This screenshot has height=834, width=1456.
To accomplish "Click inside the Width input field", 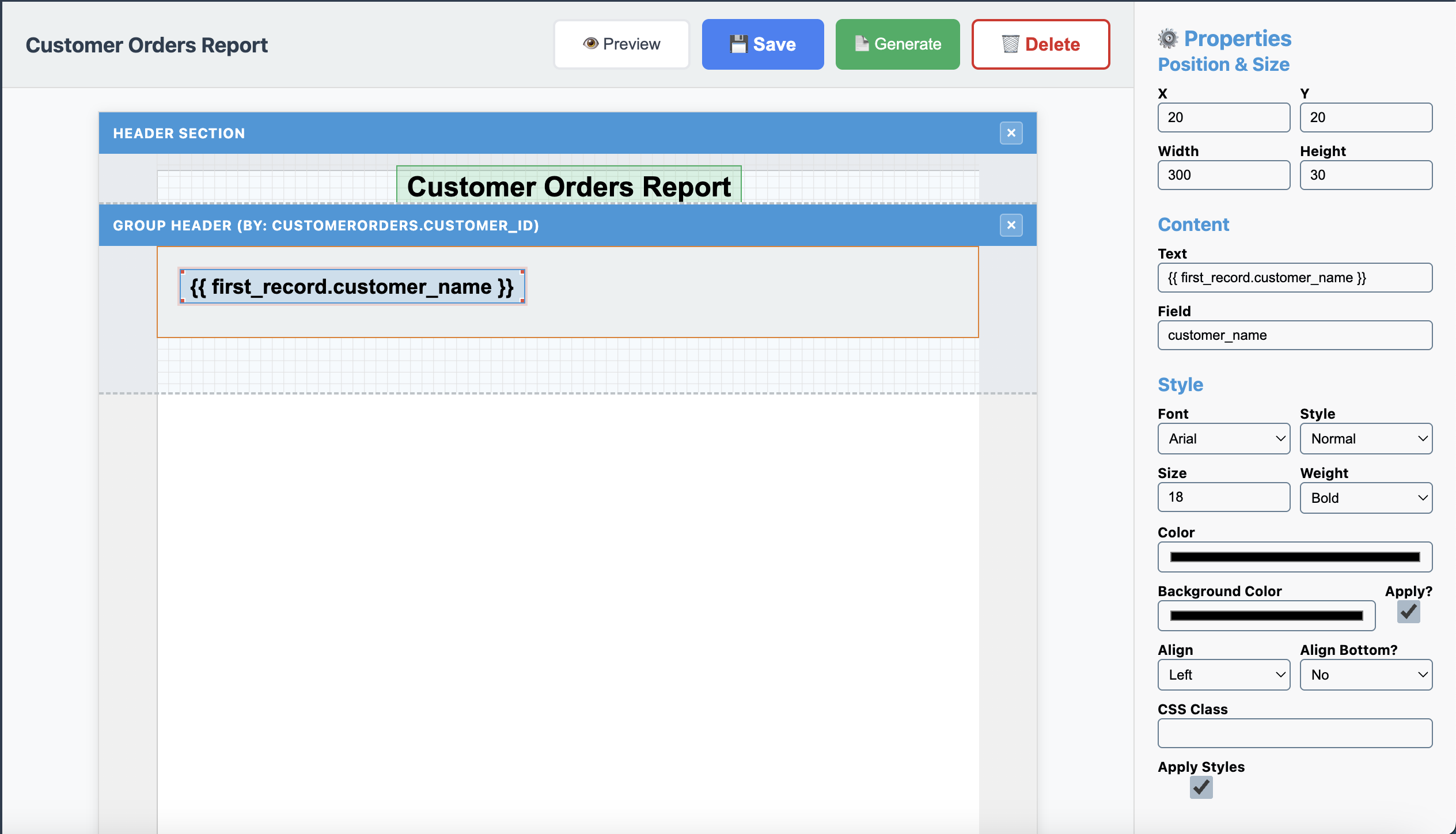I will coord(1224,175).
